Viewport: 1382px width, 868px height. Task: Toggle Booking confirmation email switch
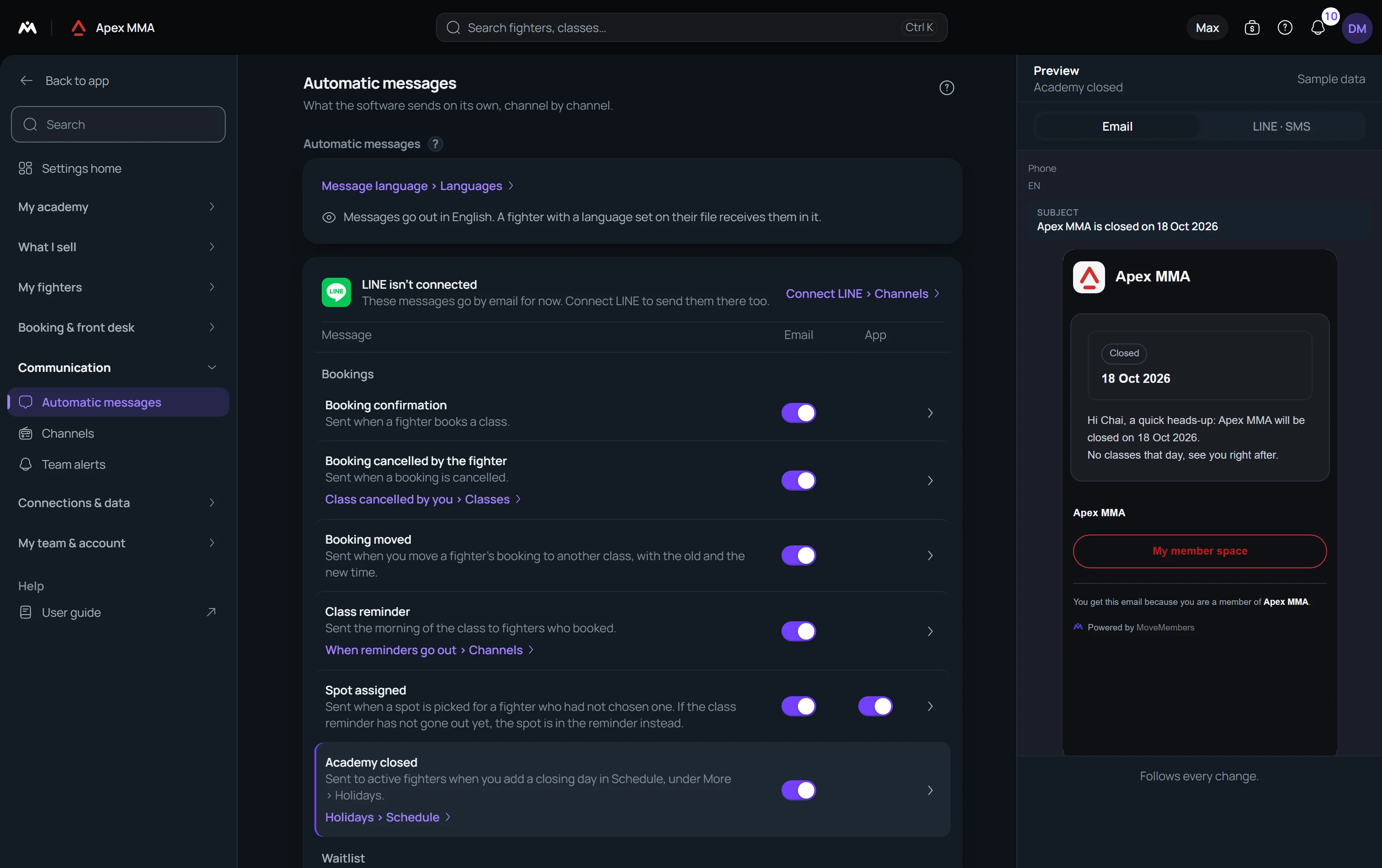[798, 413]
